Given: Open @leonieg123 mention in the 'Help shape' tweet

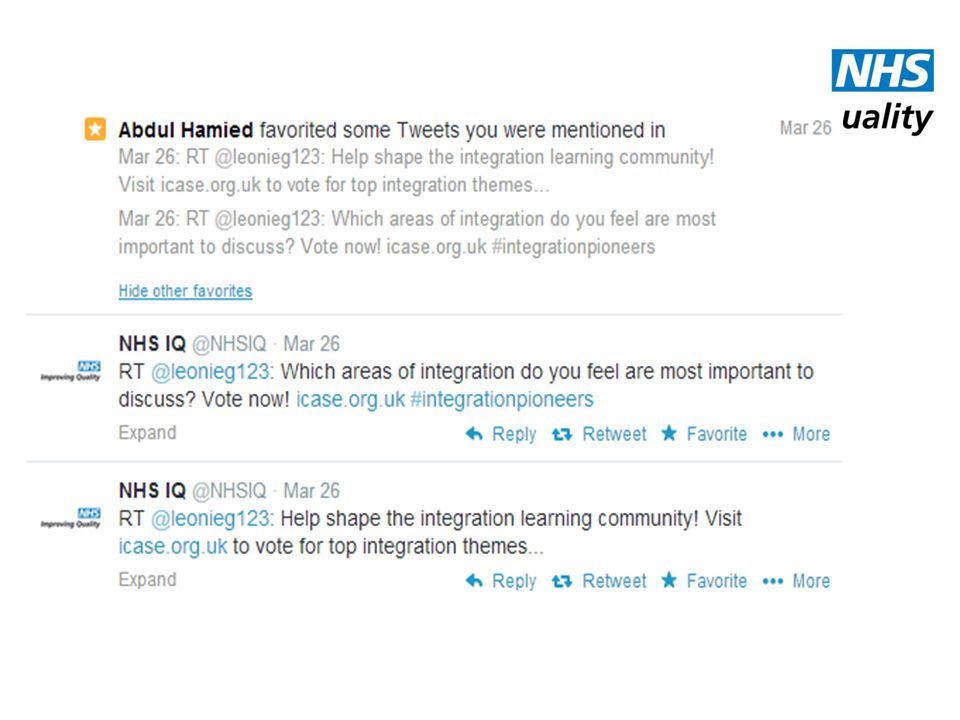Looking at the screenshot, I should [211, 519].
